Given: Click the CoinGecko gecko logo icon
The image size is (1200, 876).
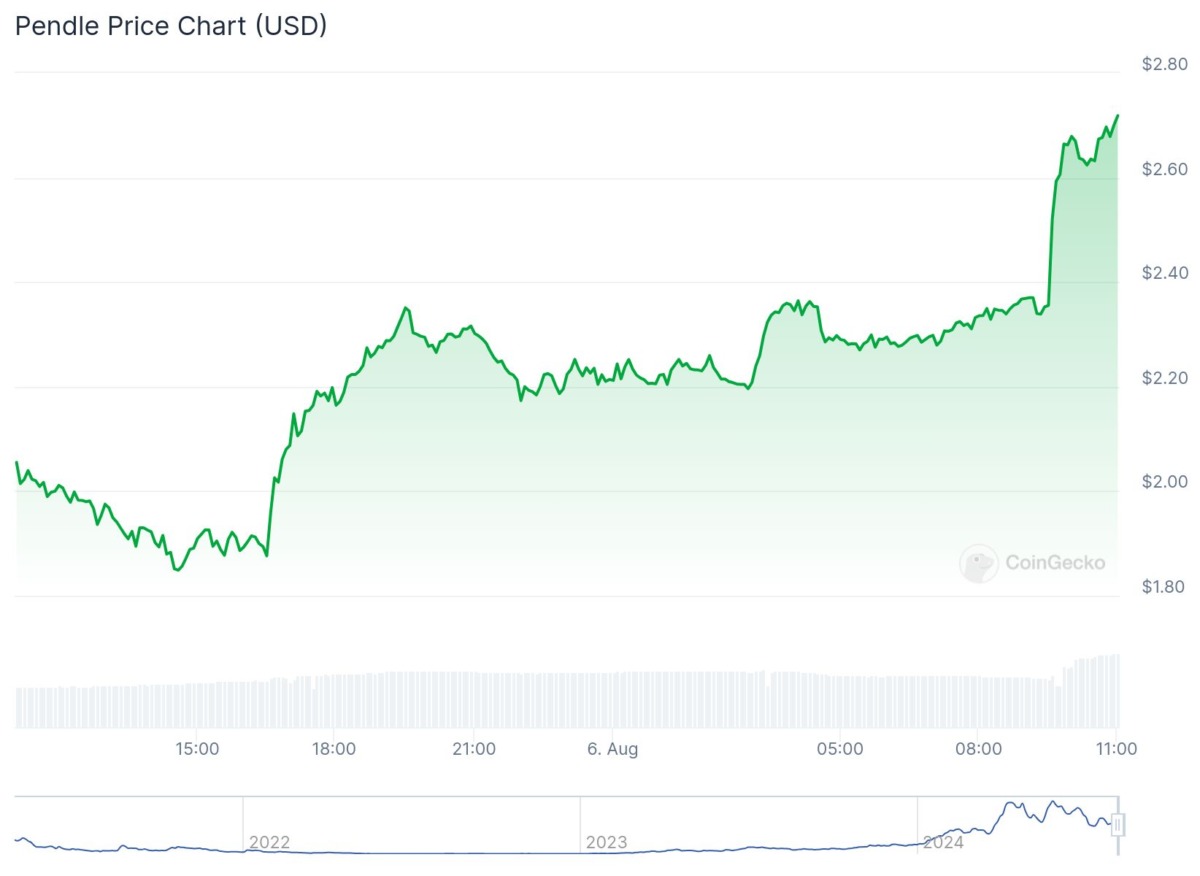Looking at the screenshot, I should coord(979,563).
